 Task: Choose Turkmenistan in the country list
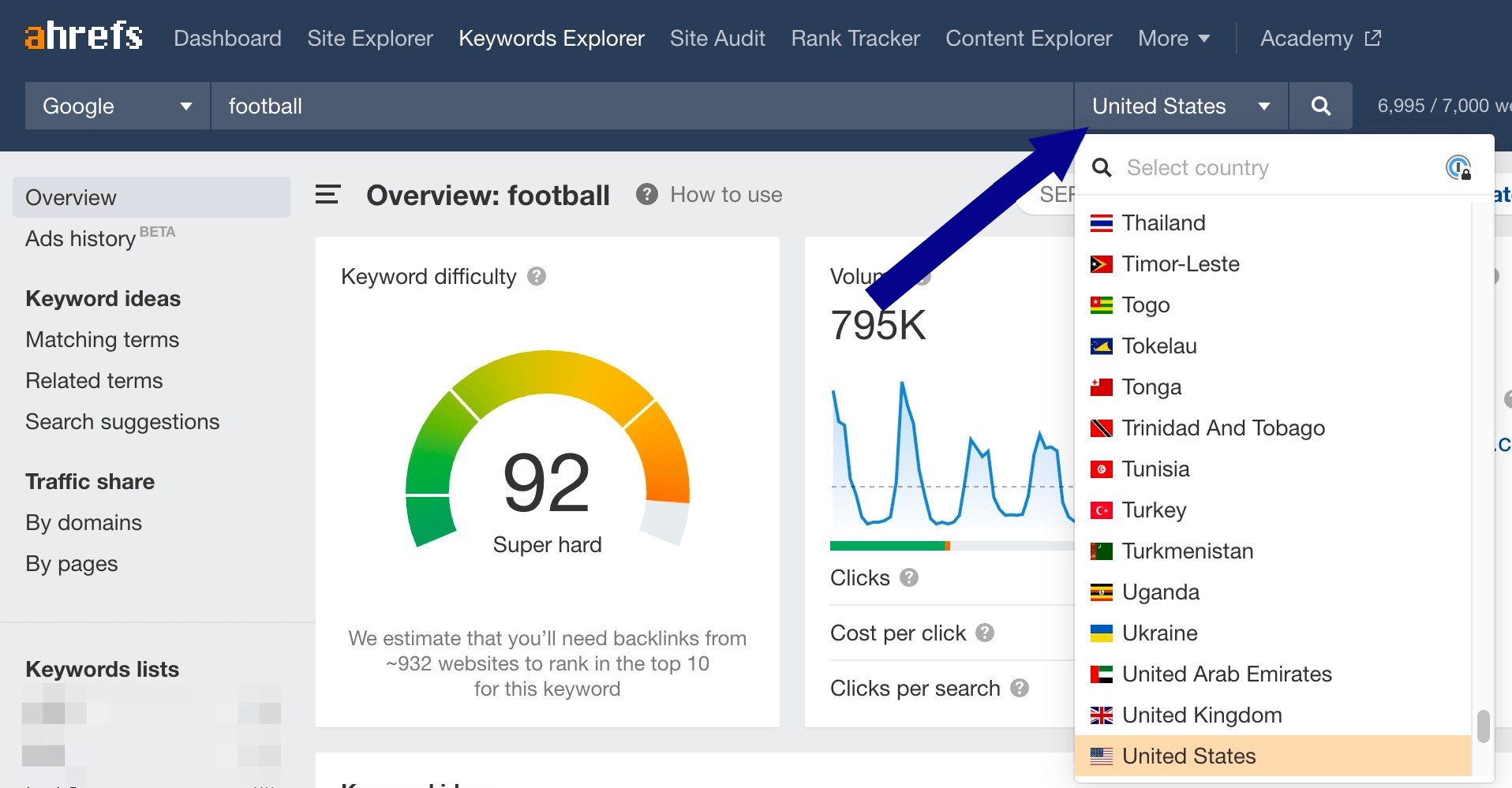point(1273,551)
